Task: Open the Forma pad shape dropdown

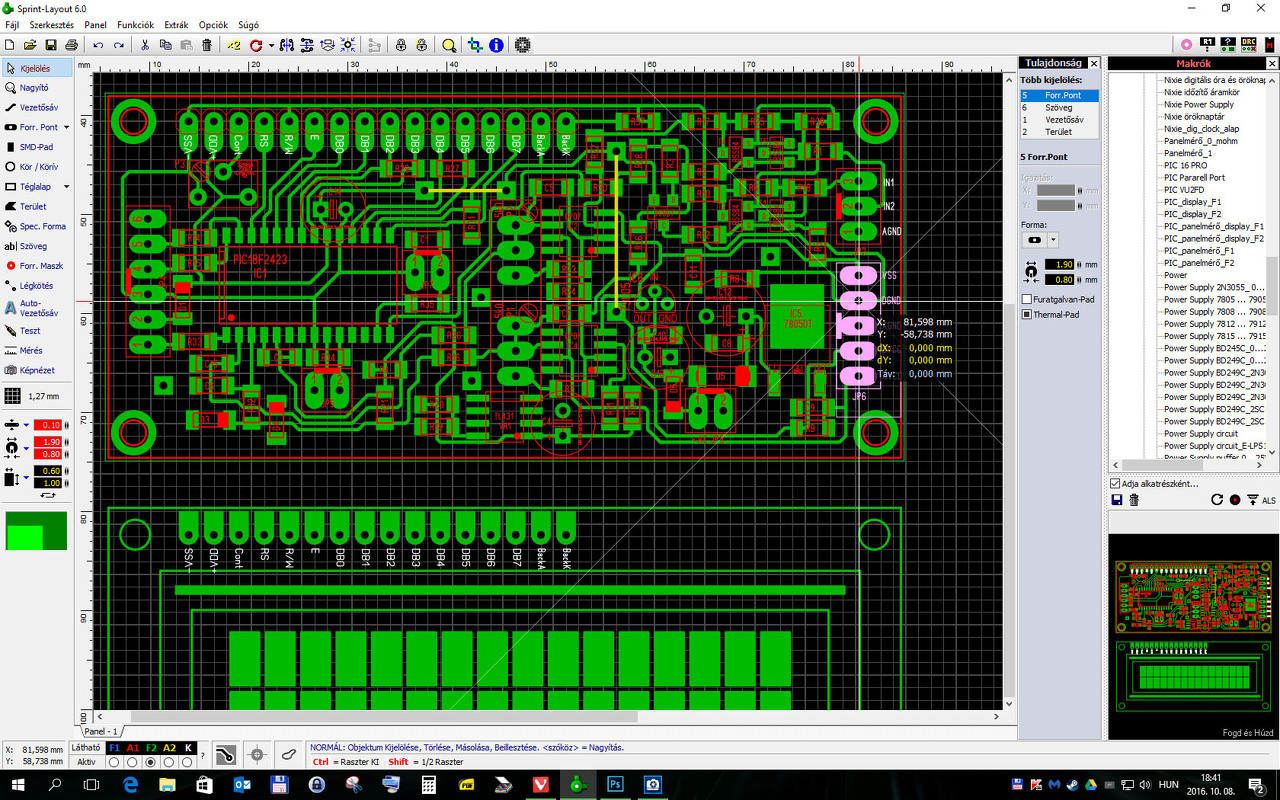Action: click(x=1053, y=240)
